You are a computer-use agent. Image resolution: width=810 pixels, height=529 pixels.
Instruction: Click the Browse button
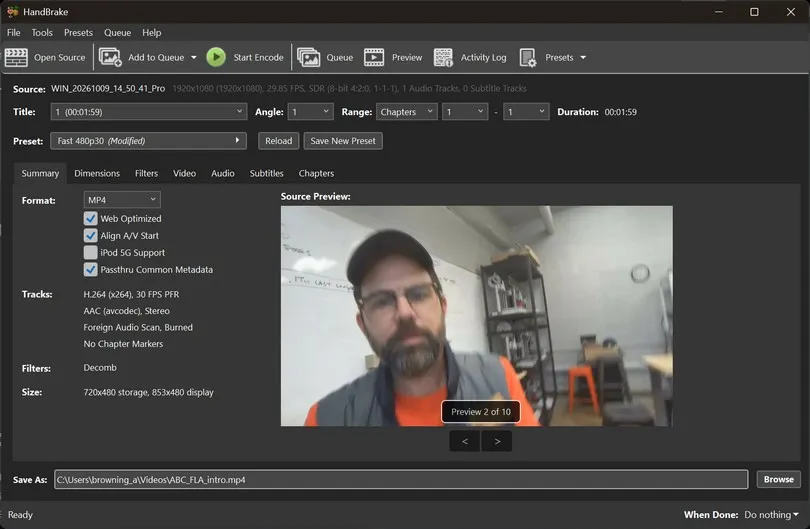[x=778, y=479]
